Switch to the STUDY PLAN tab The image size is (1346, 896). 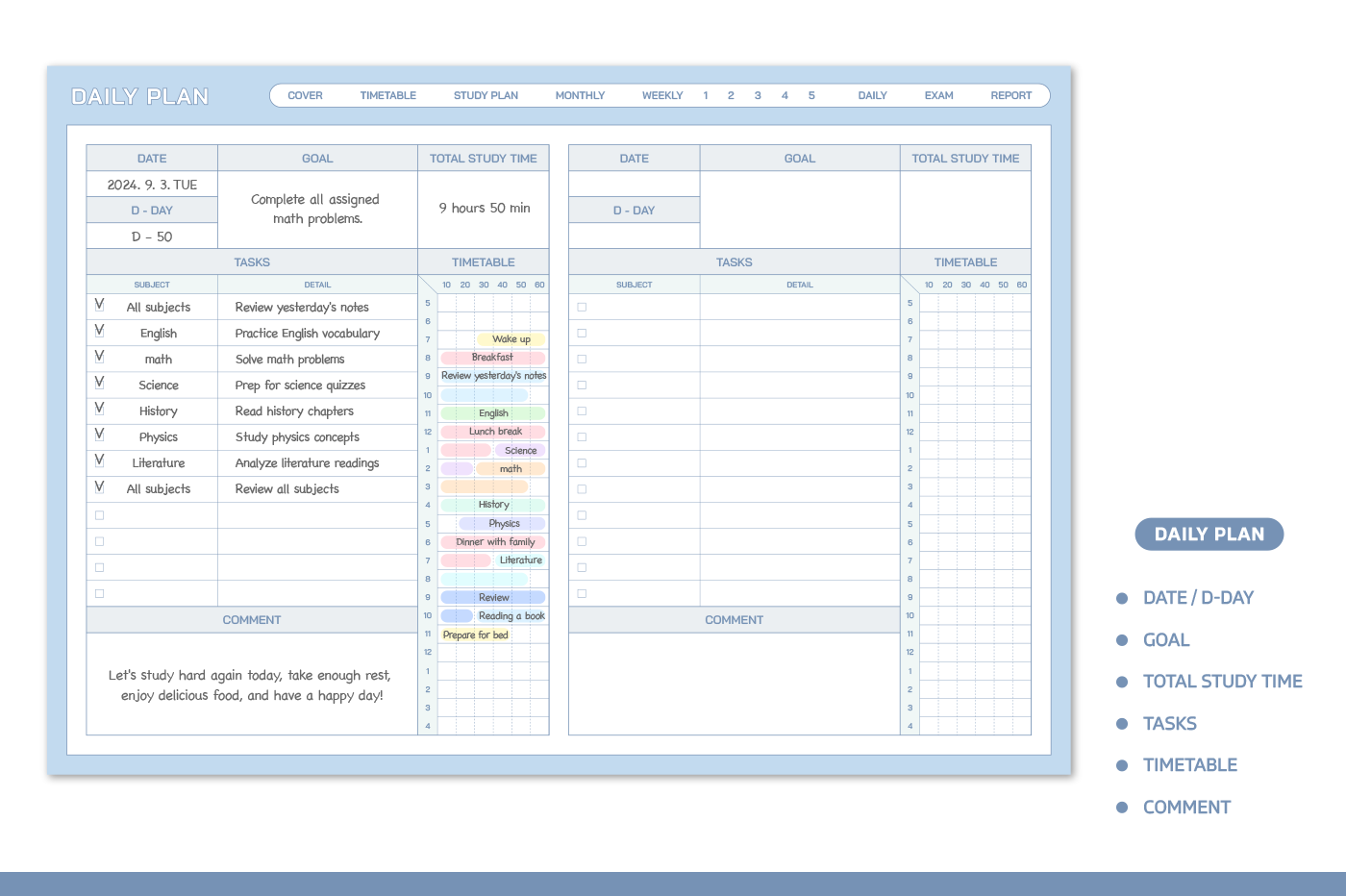(x=486, y=96)
